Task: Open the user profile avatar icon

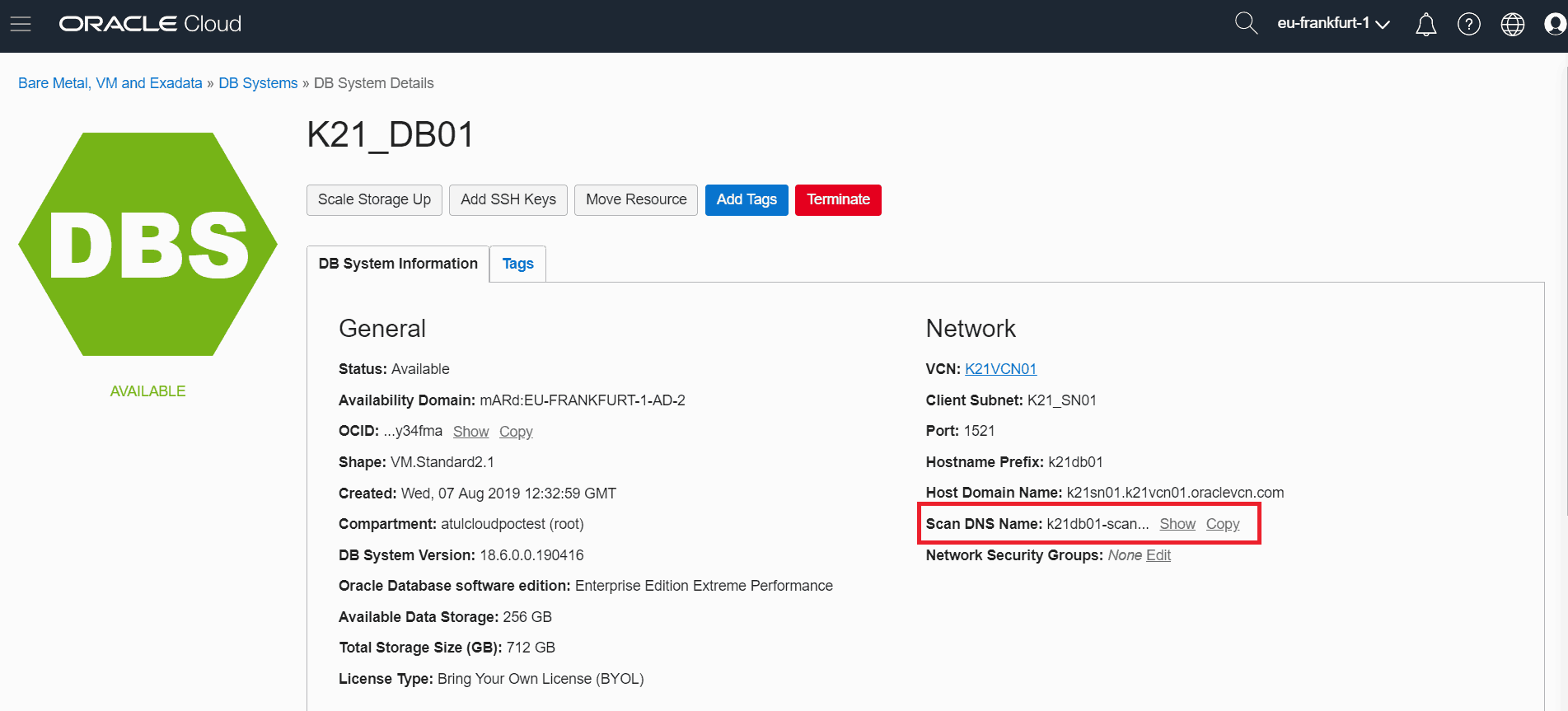Action: click(1555, 25)
